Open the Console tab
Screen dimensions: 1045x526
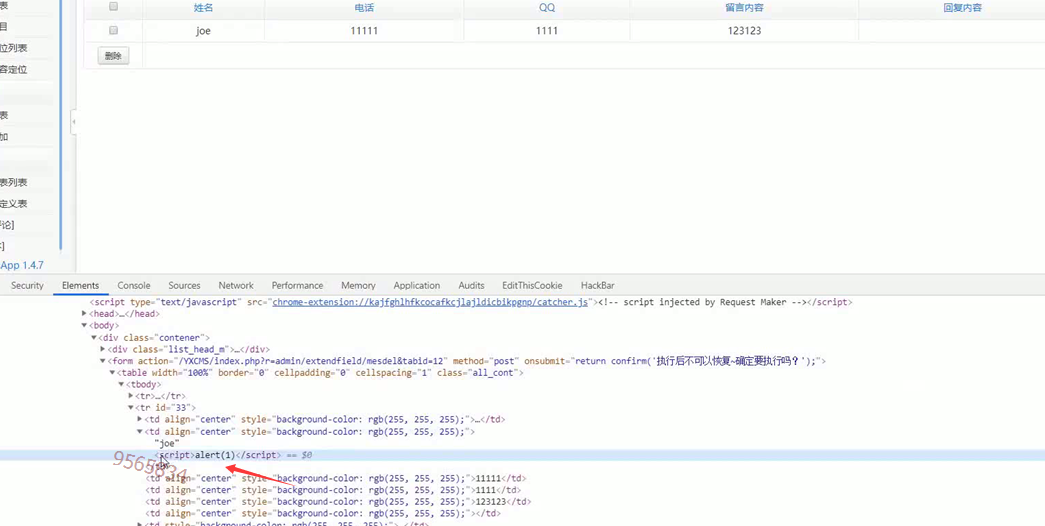tap(134, 285)
